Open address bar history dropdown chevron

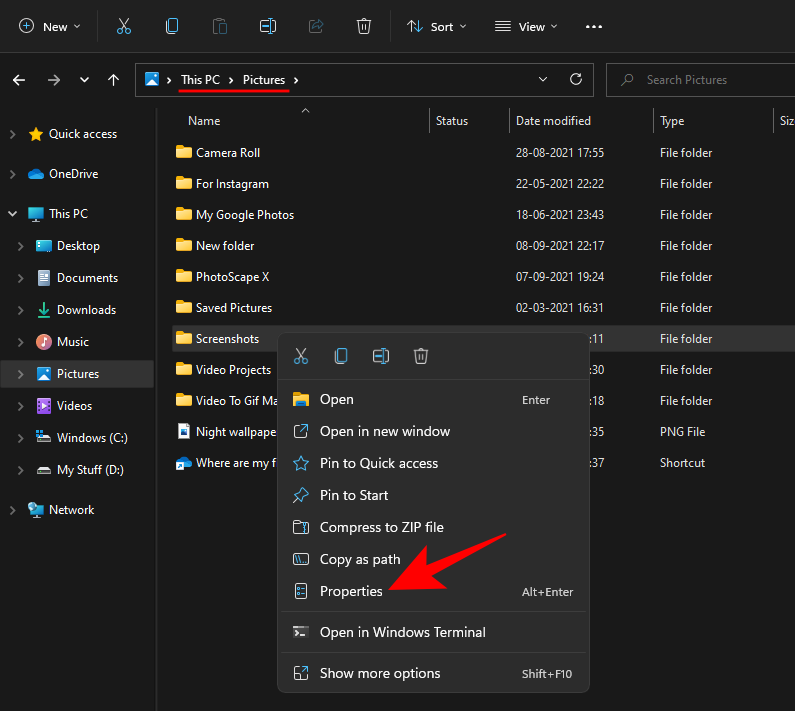[543, 80]
